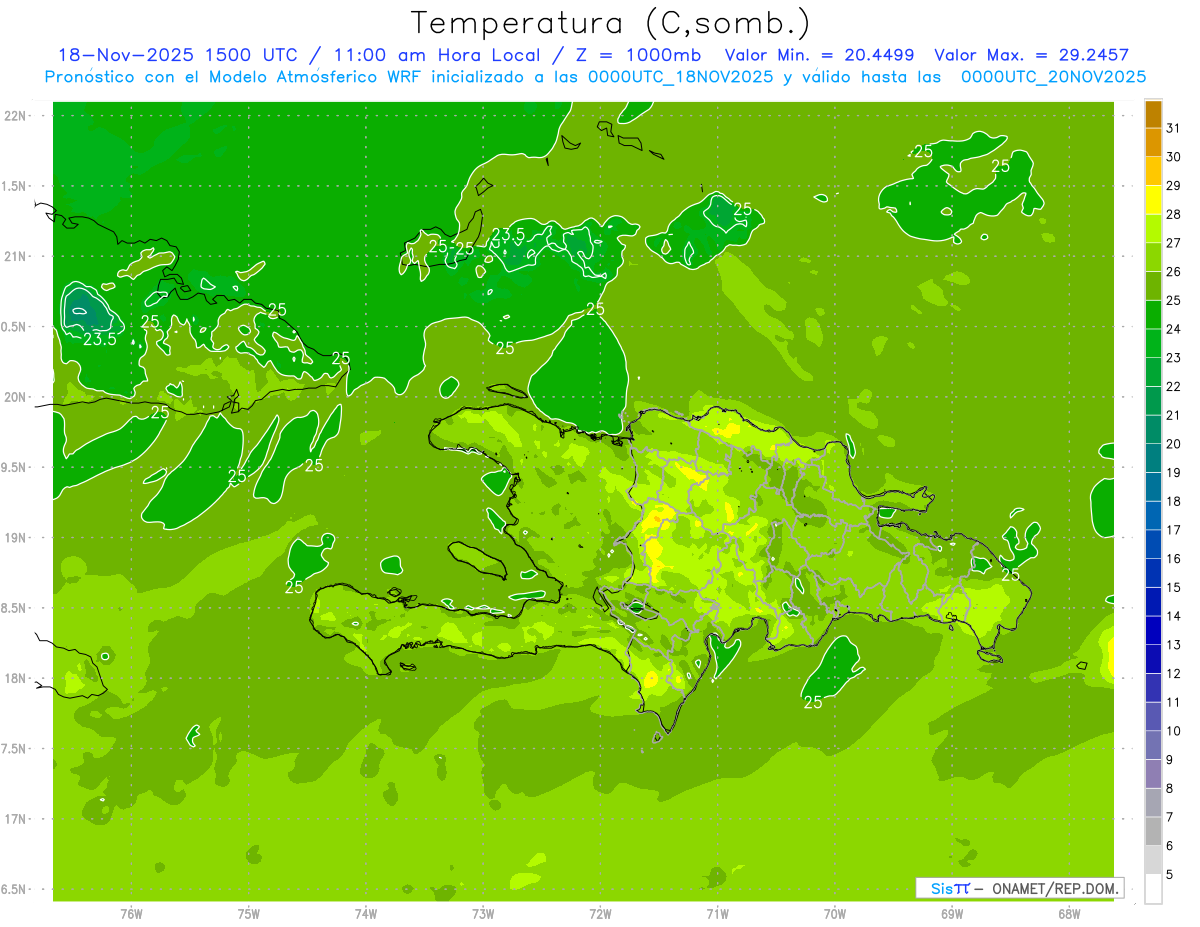
Task: Select the '18-Nov-2025 1500 UTC' date text
Action: (x=177, y=55)
